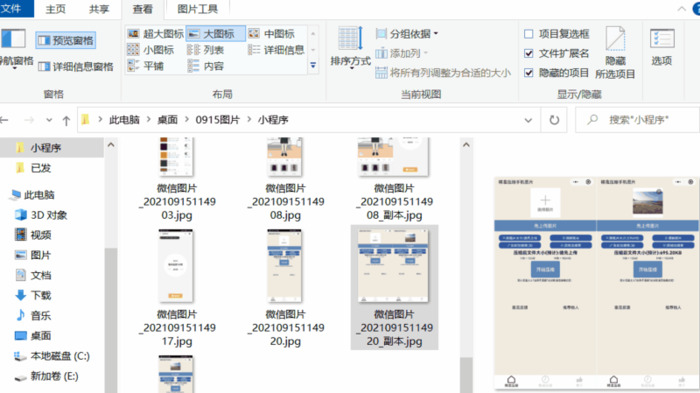The height and width of the screenshot is (393, 700).
Task: Click 将所有列调整为合适的大小 option
Action: [443, 73]
